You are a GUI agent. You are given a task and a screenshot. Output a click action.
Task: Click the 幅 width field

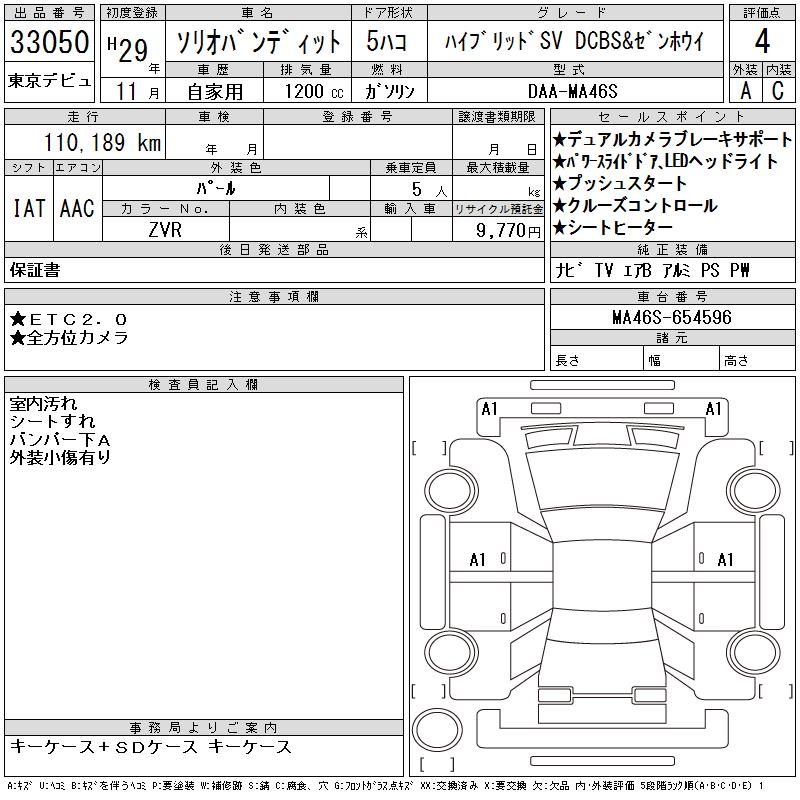click(681, 360)
